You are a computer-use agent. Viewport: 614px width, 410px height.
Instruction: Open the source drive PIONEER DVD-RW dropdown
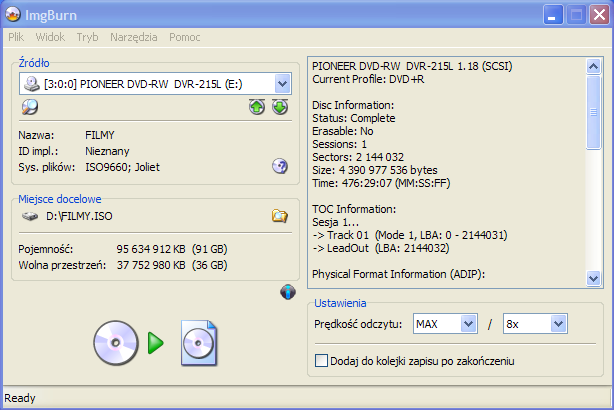pyautogui.click(x=282, y=83)
